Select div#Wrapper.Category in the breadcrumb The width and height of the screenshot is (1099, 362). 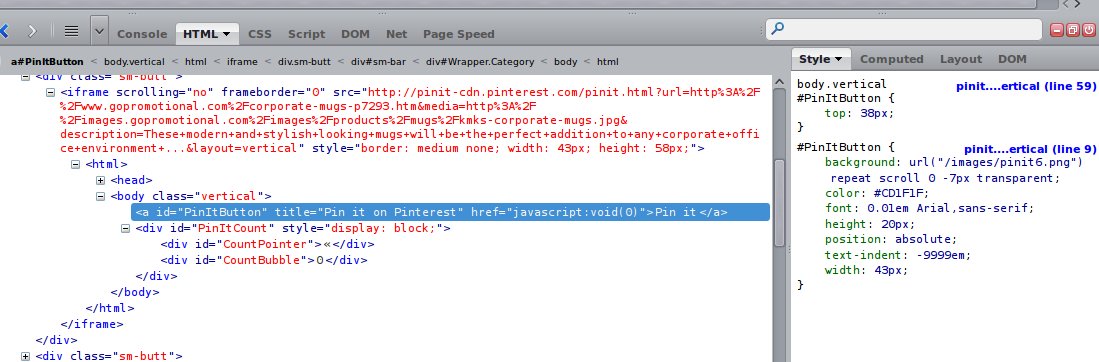pyautogui.click(x=480, y=62)
